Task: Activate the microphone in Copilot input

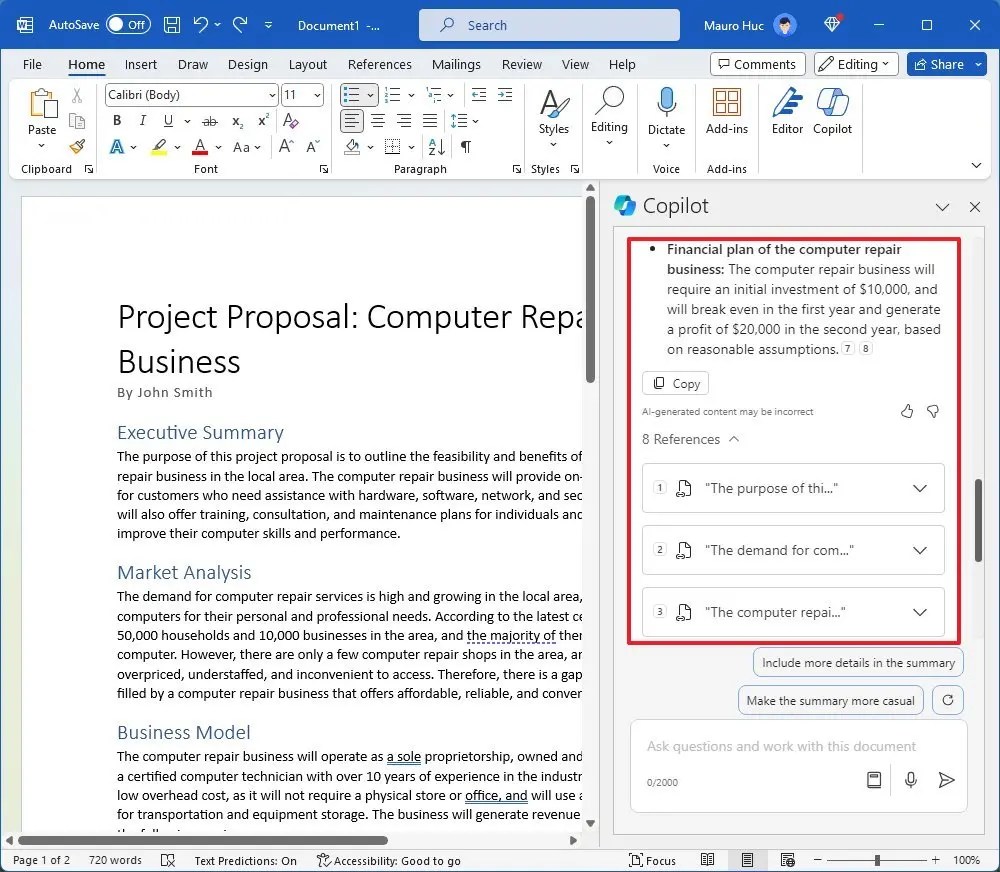Action: [910, 779]
